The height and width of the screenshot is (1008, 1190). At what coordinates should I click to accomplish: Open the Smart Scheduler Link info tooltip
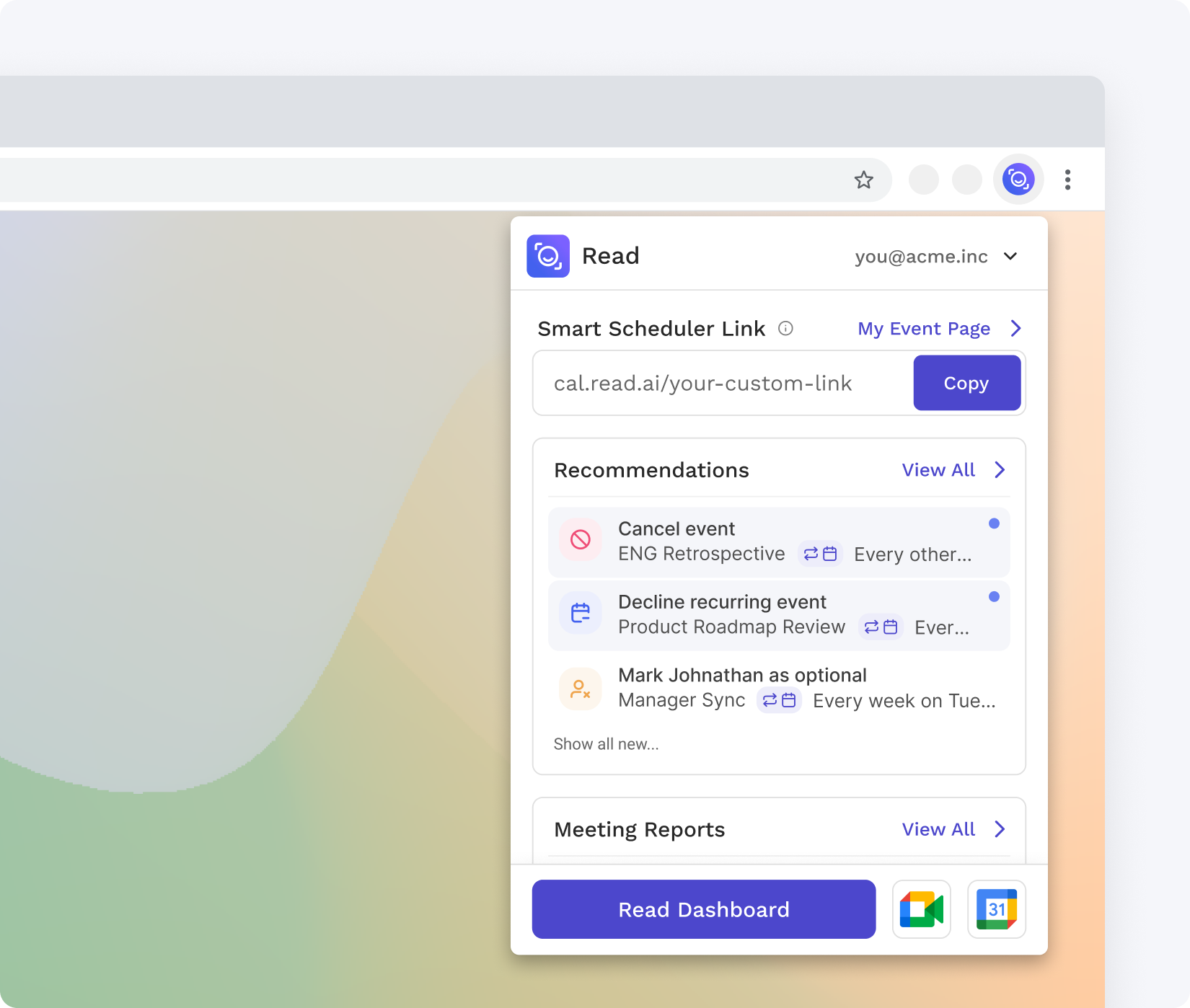[786, 329]
